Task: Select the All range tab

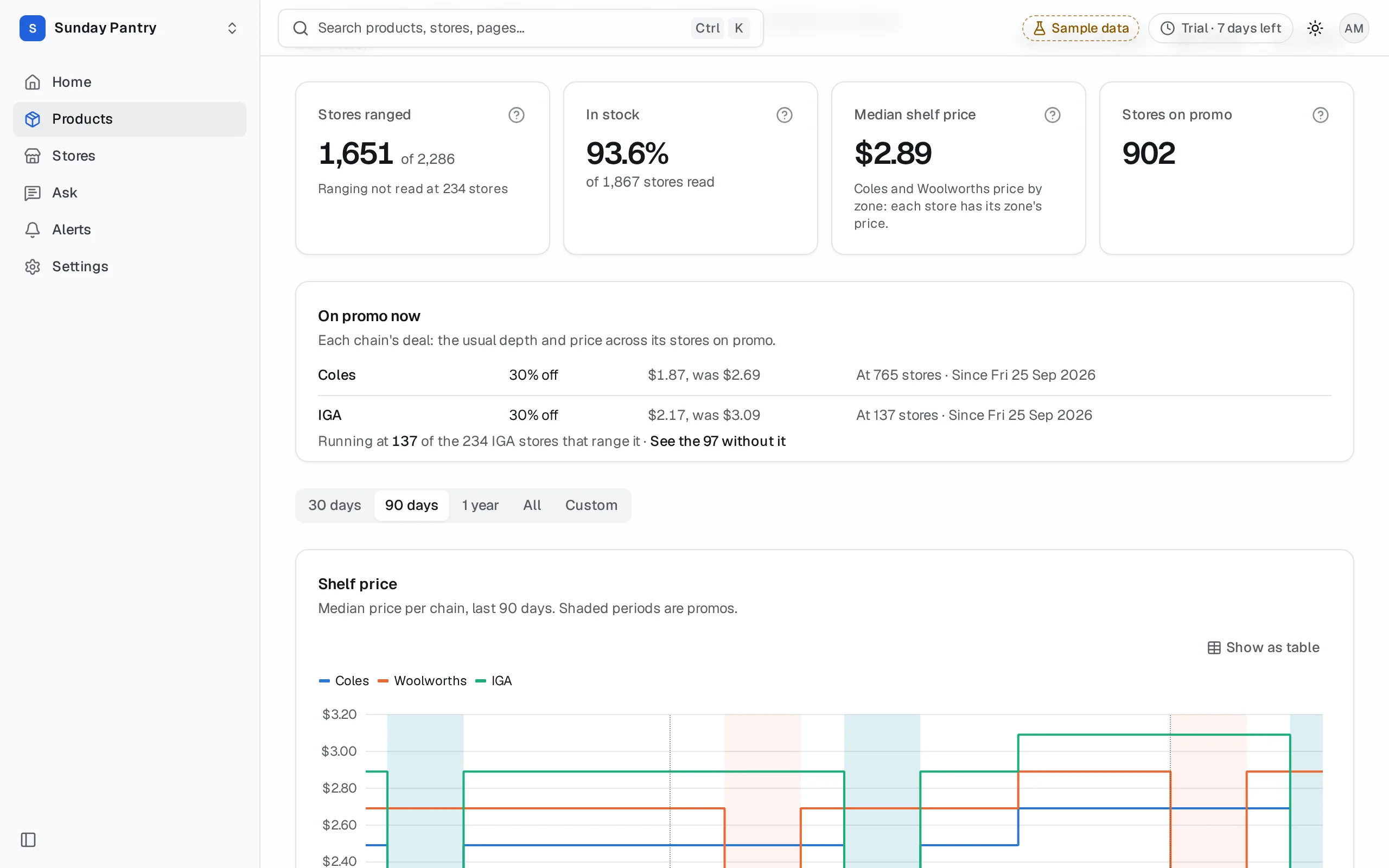Action: (x=532, y=505)
